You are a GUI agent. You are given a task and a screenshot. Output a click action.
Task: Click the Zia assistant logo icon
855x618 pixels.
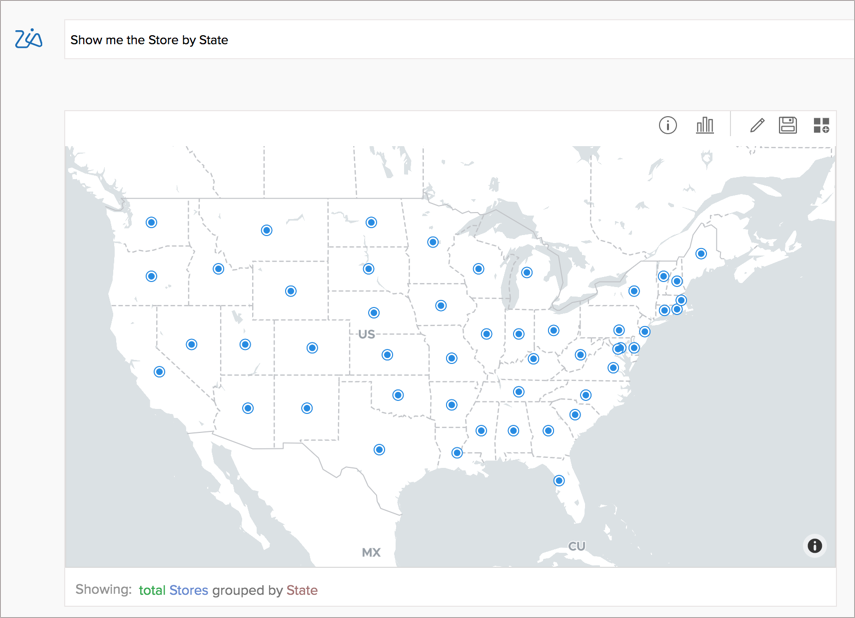pyautogui.click(x=29, y=39)
